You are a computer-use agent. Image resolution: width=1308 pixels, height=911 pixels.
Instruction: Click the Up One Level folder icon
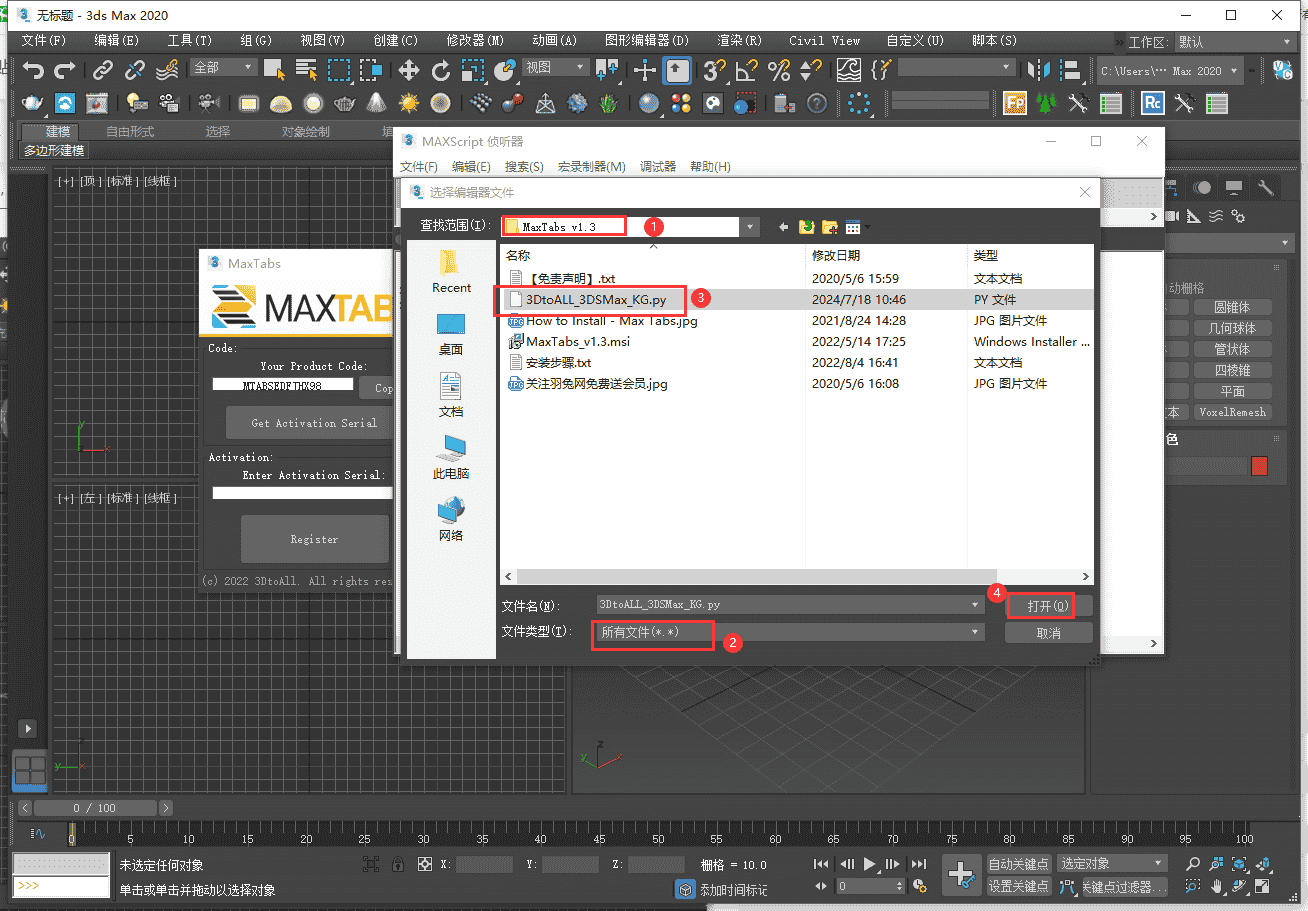807,227
